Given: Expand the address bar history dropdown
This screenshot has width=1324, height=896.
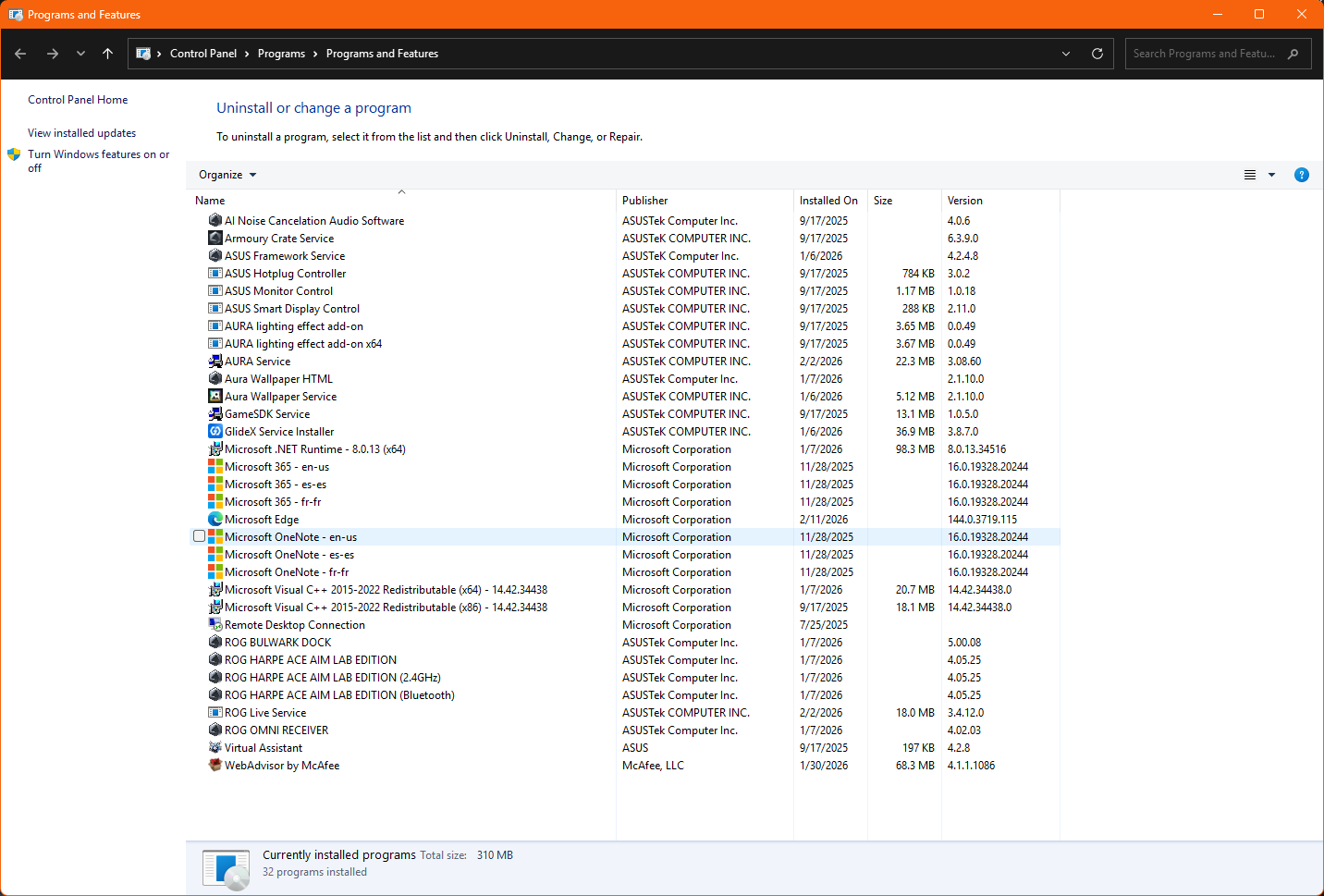Looking at the screenshot, I should pyautogui.click(x=1066, y=54).
